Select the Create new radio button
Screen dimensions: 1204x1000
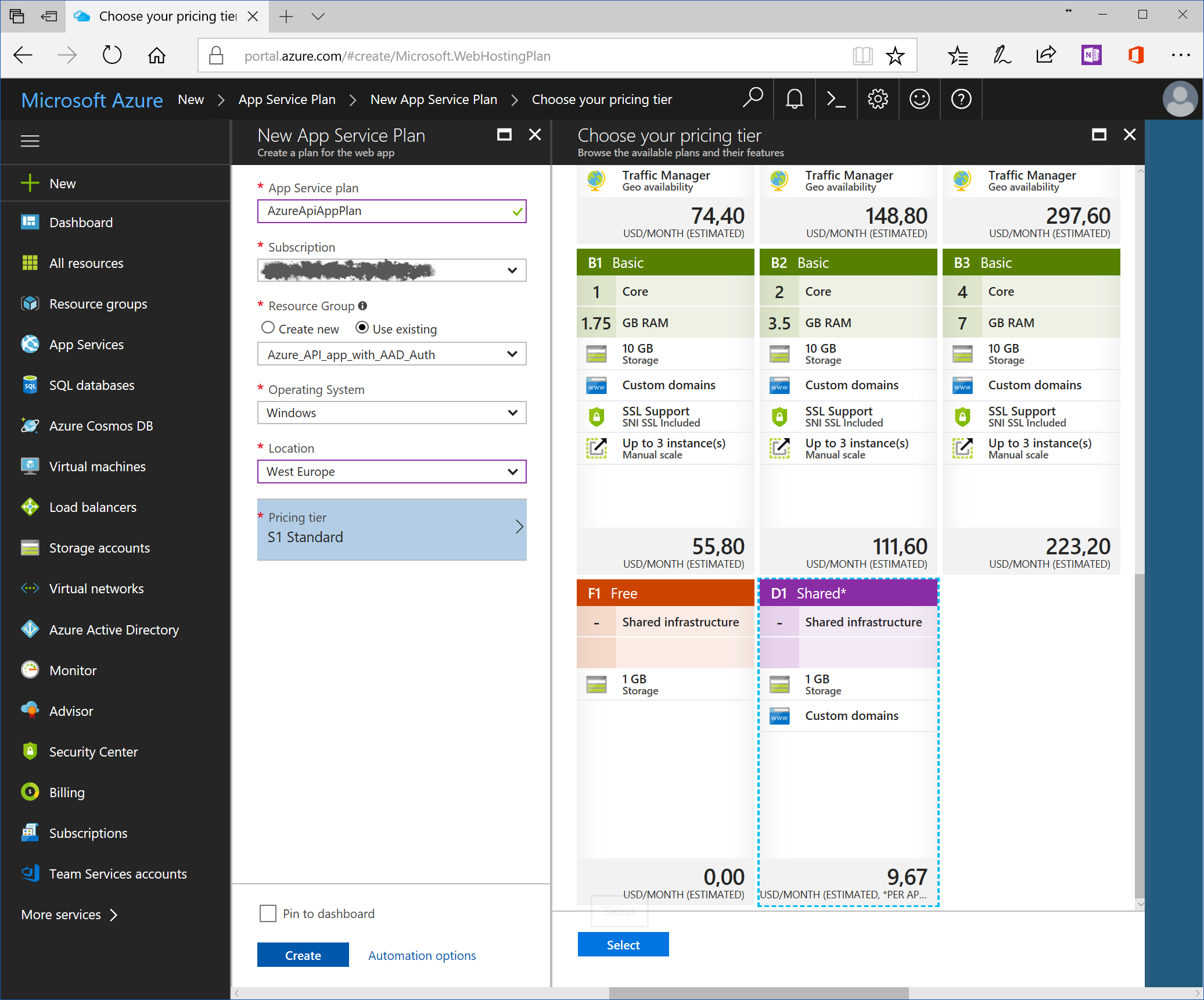[x=268, y=328]
